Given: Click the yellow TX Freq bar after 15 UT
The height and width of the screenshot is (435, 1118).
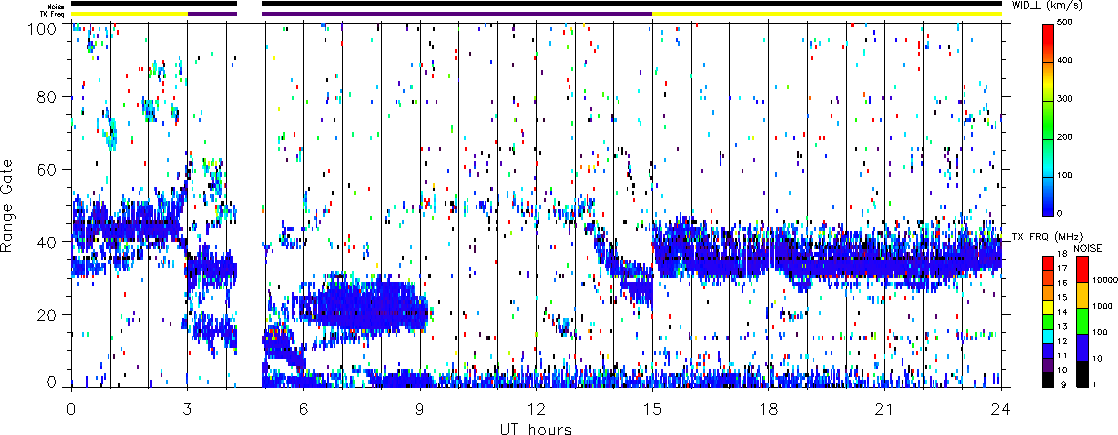Looking at the screenshot, I should coord(827,14).
